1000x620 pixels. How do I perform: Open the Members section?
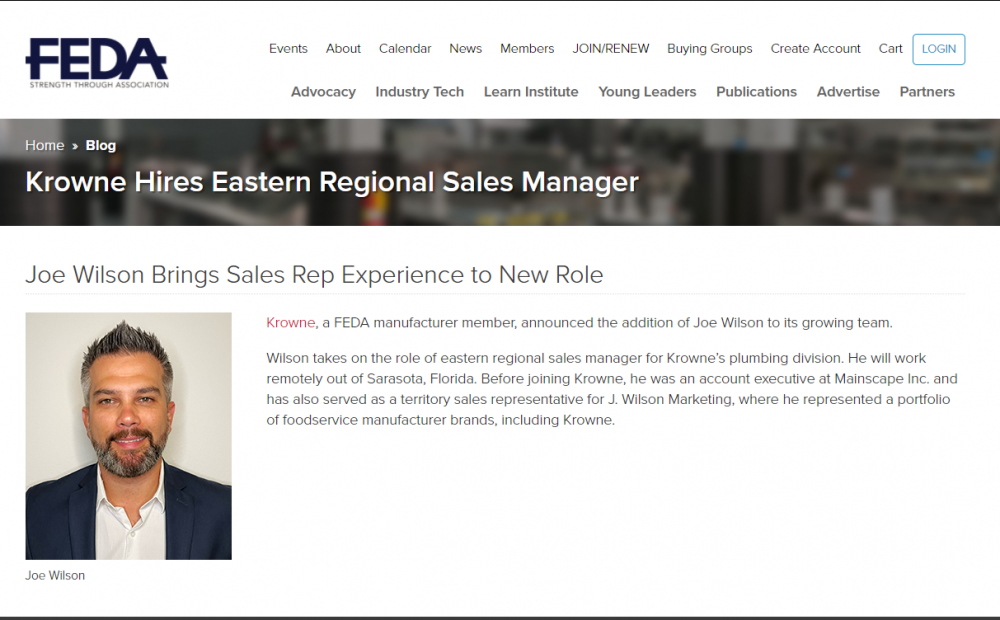(527, 49)
